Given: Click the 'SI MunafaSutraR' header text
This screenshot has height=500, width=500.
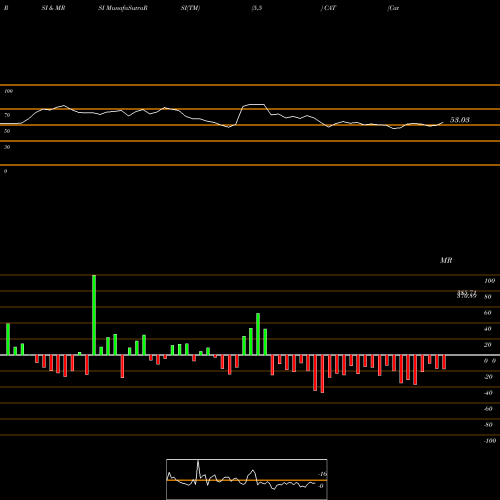Looking at the screenshot, I should click(123, 8).
